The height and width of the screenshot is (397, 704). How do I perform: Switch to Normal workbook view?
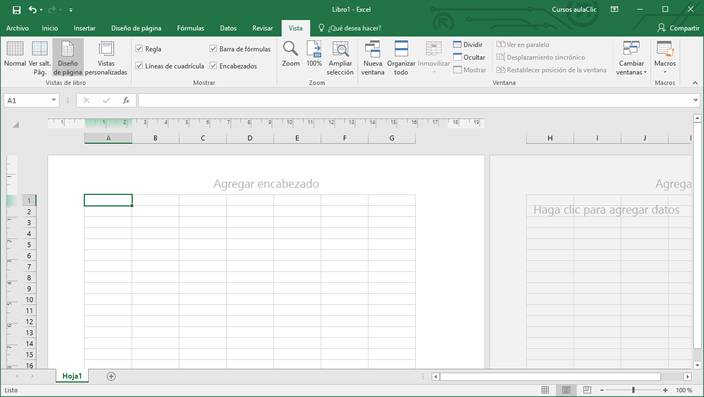point(15,54)
